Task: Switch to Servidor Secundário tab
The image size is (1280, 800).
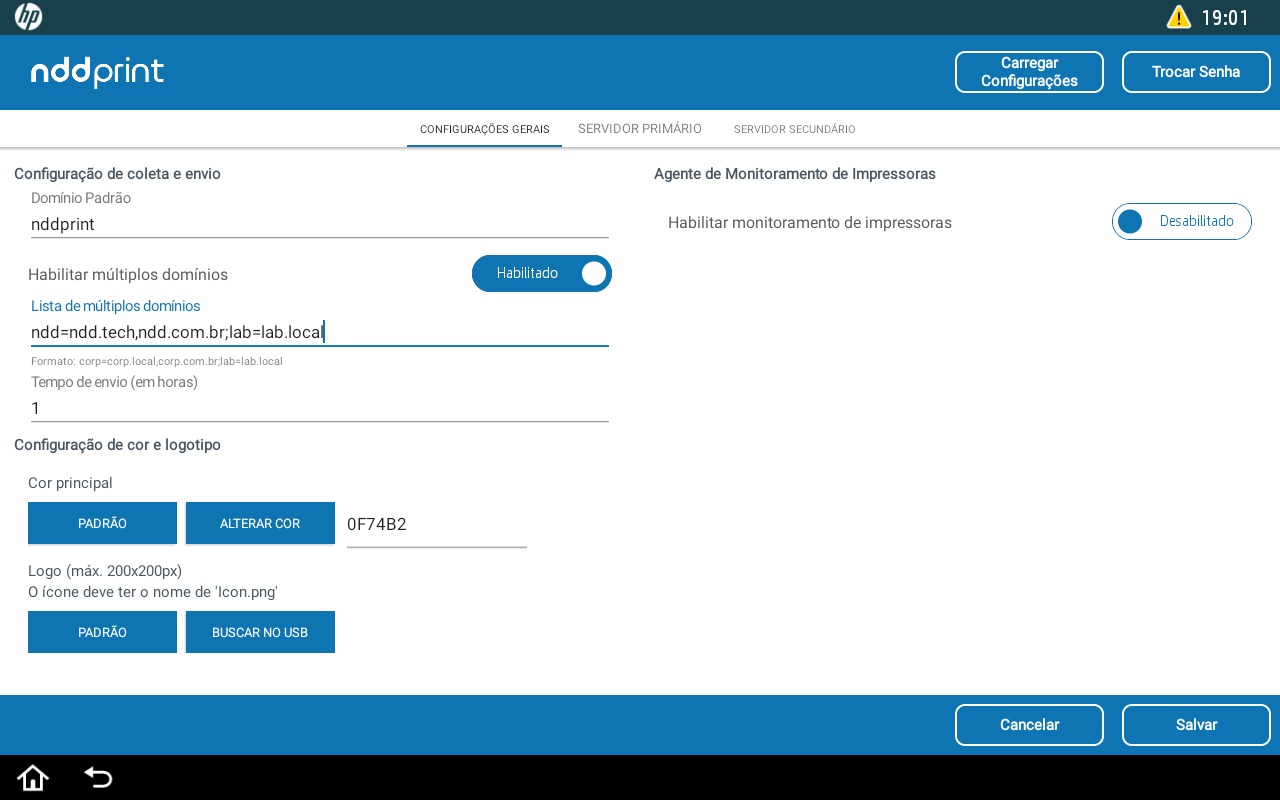Action: [x=794, y=129]
